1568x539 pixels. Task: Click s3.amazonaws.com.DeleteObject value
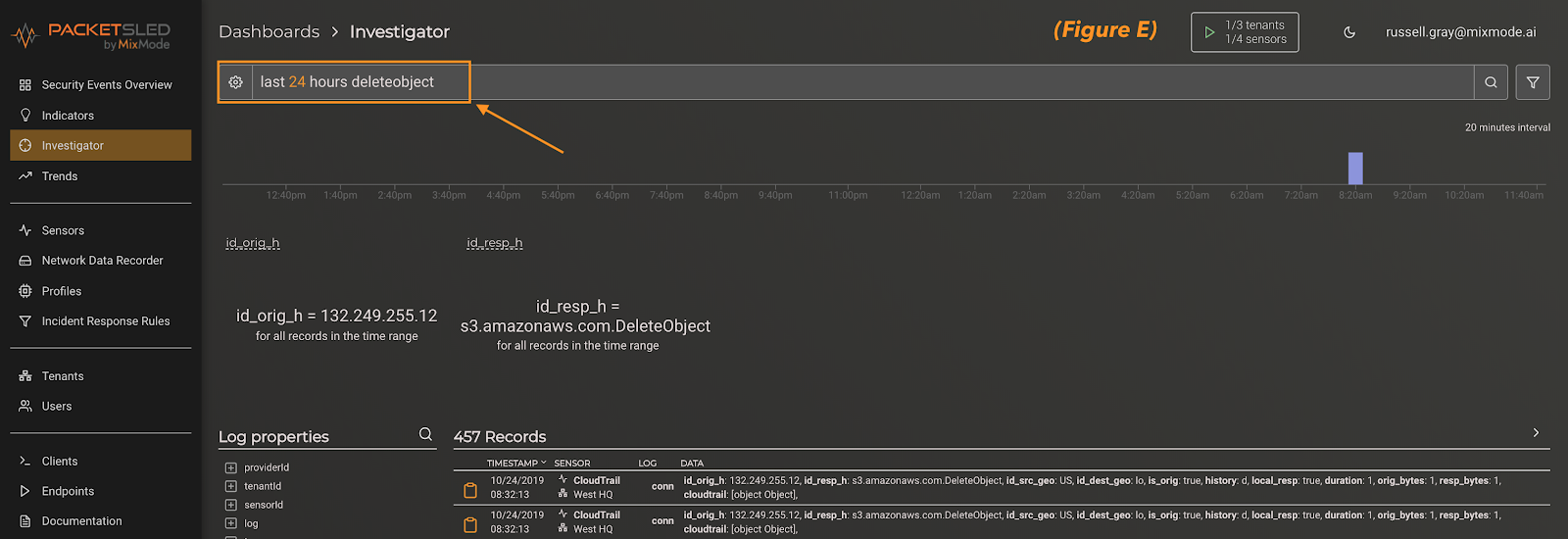(585, 326)
